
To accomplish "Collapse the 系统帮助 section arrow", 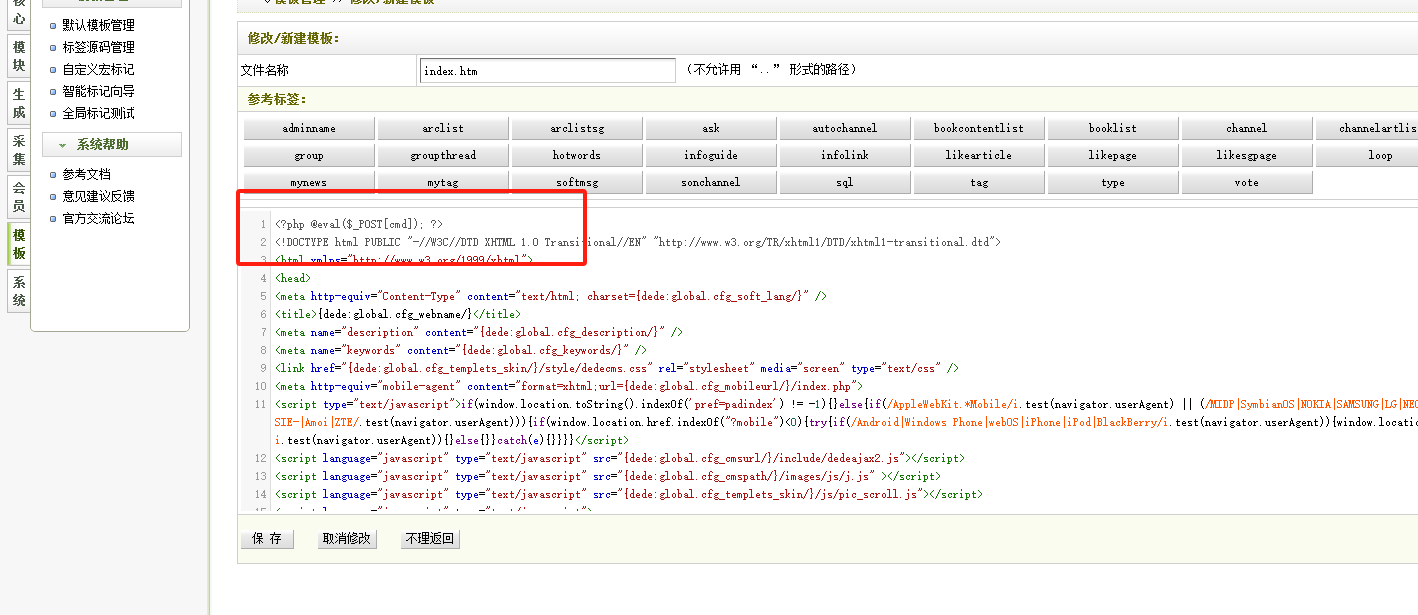I will click(x=62, y=145).
